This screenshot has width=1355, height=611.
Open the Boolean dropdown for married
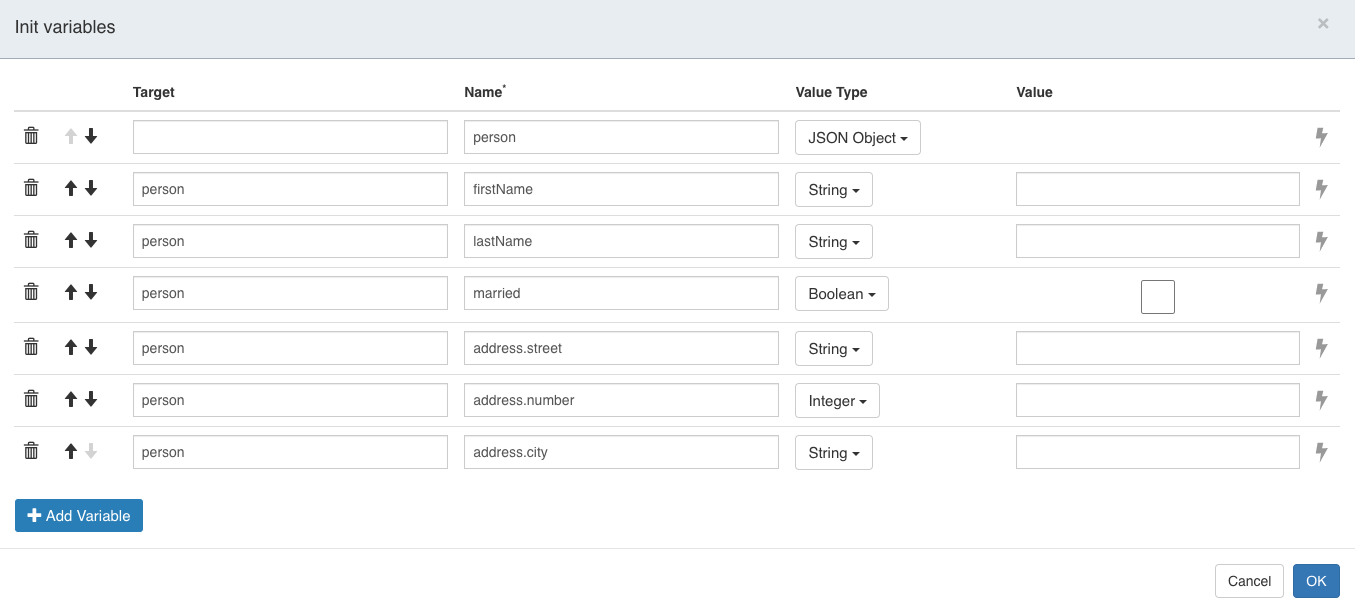pos(841,293)
